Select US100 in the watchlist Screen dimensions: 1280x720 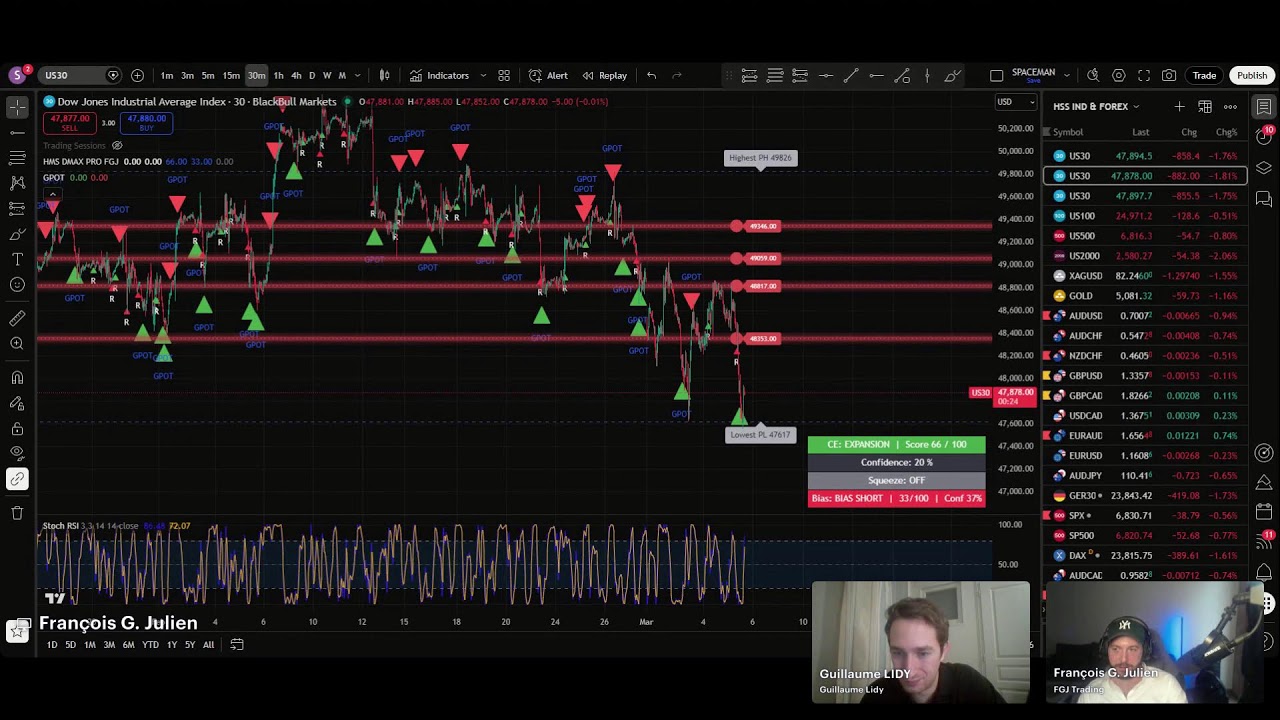(x=1145, y=216)
